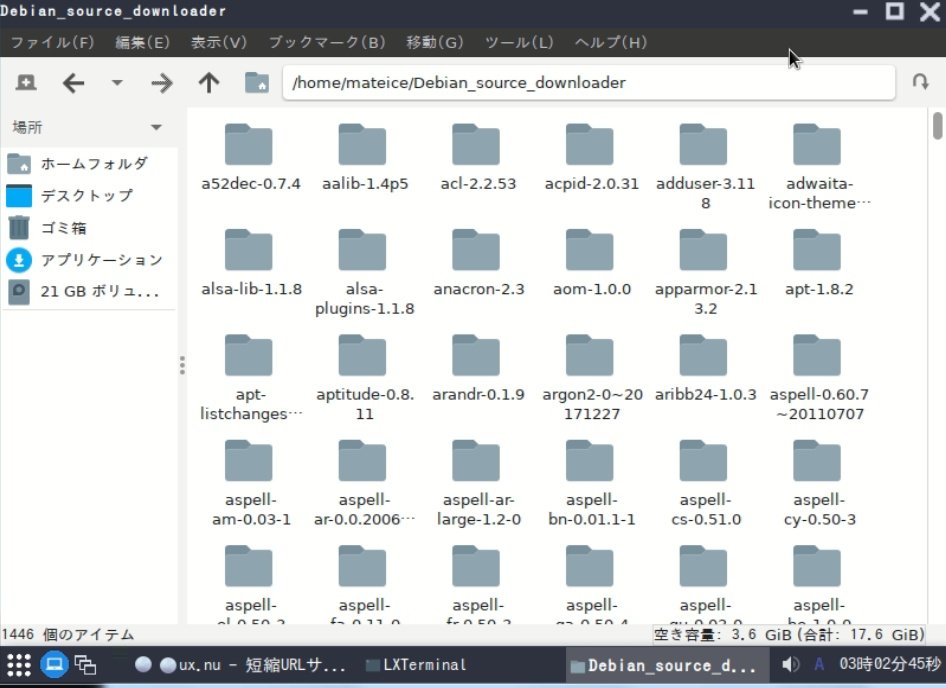The height and width of the screenshot is (688, 946).
Task: Click the side pane splitter handle
Action: [x=182, y=365]
